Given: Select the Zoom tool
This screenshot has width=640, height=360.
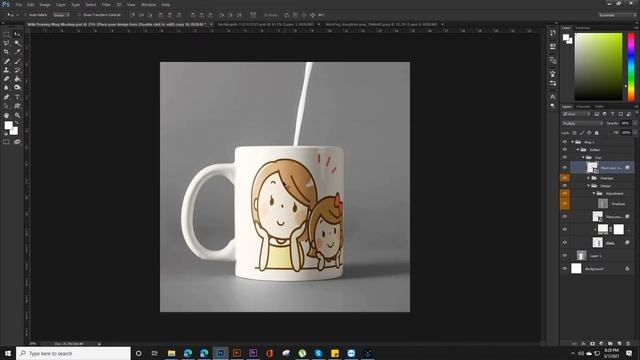Looking at the screenshot, I should point(17,116).
